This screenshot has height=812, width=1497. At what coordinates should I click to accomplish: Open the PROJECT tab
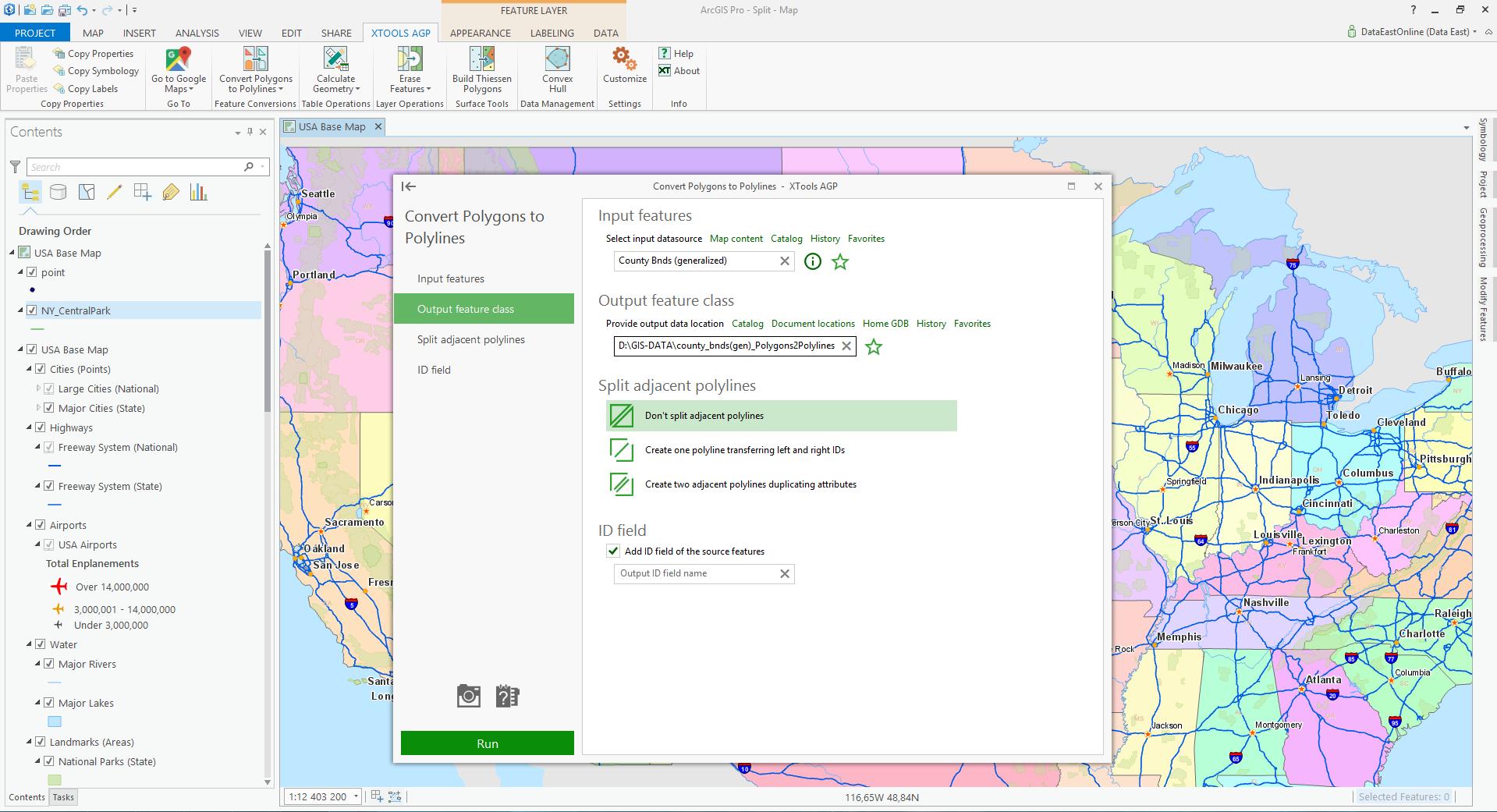click(35, 33)
